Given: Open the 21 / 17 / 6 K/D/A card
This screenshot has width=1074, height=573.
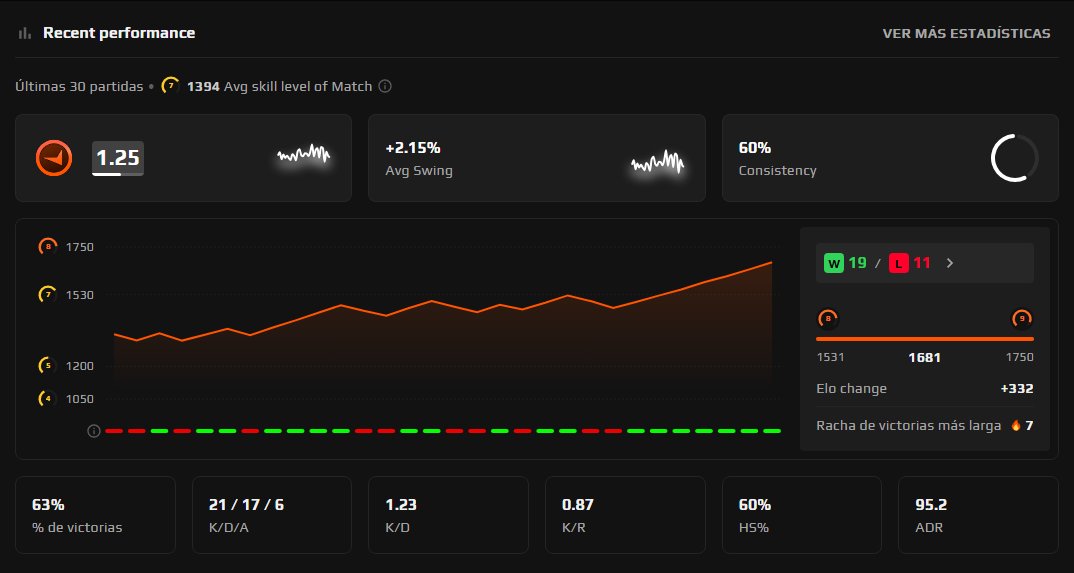Looking at the screenshot, I should [272, 515].
